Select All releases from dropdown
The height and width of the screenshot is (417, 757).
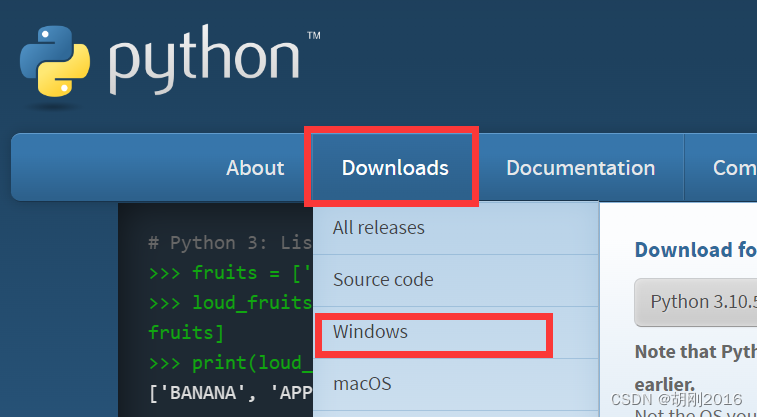pos(456,228)
